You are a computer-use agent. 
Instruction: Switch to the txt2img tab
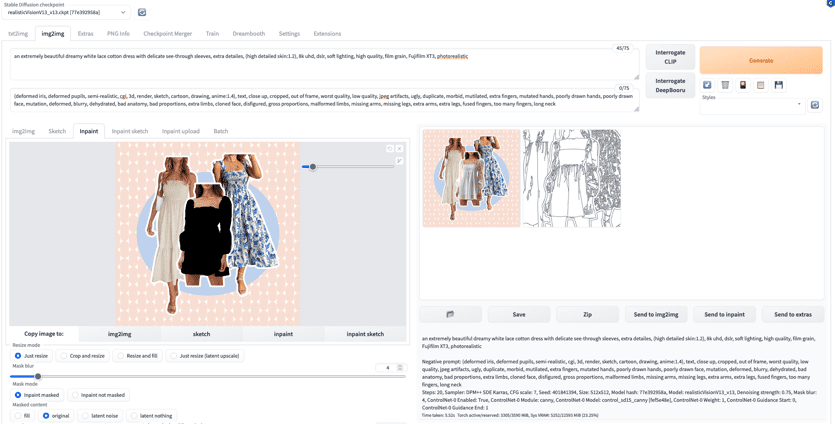coord(18,34)
